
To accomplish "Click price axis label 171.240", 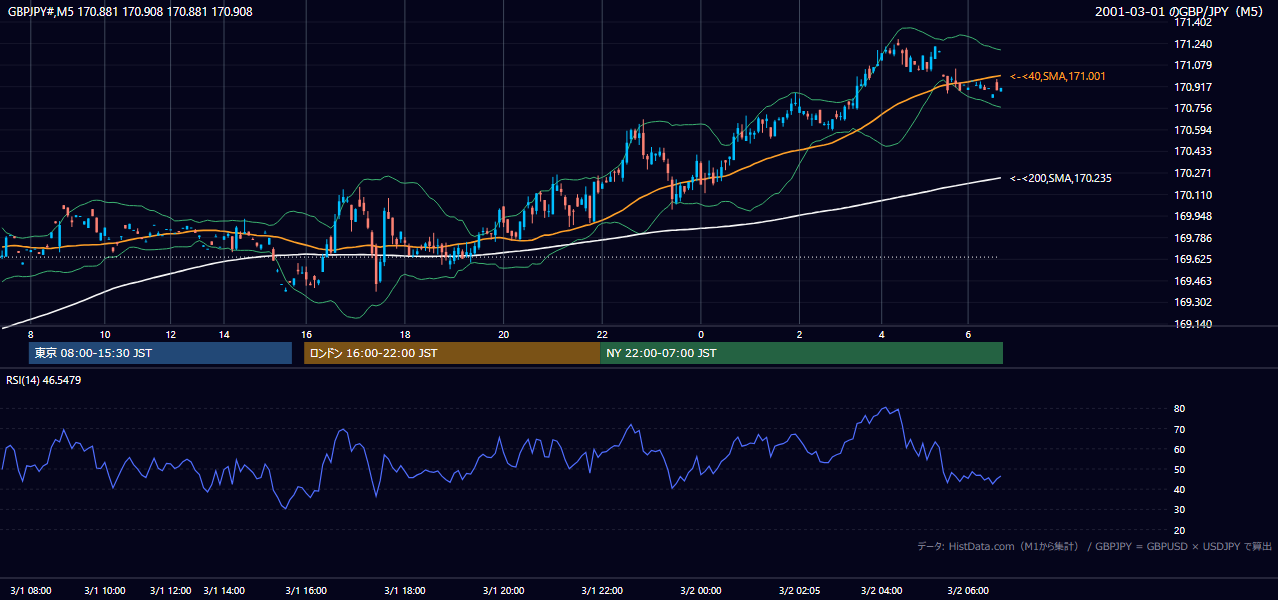I will pyautogui.click(x=1192, y=44).
